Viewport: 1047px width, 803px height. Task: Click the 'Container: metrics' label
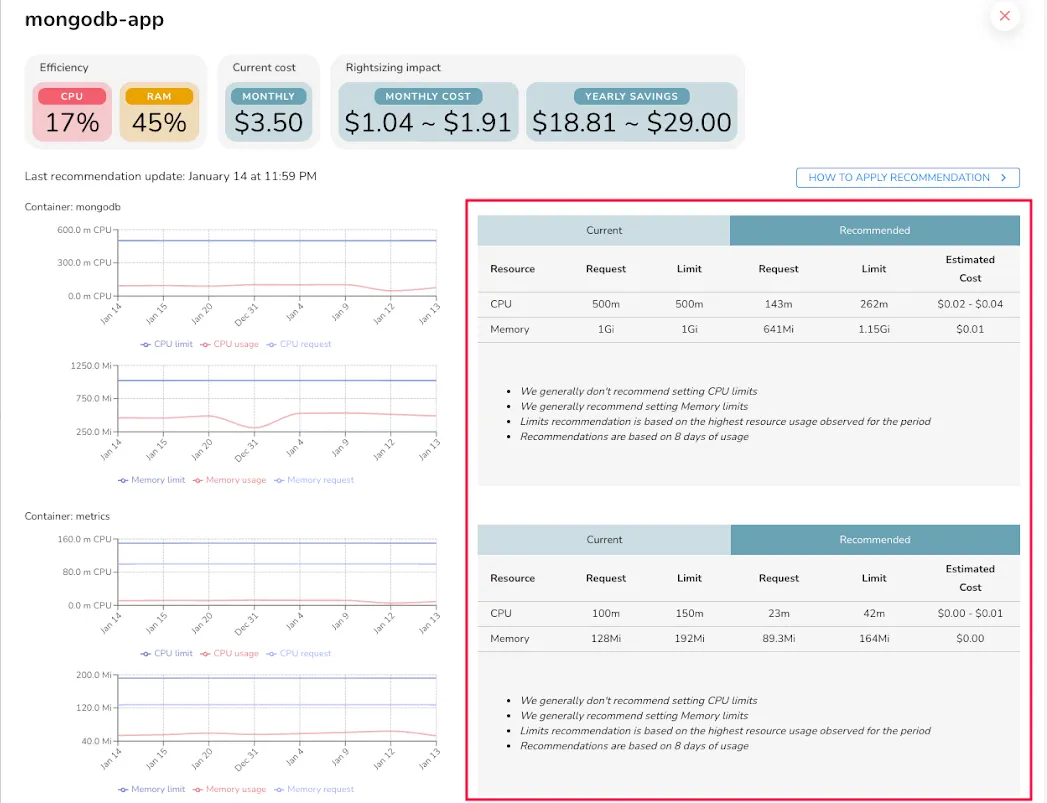click(x=67, y=516)
